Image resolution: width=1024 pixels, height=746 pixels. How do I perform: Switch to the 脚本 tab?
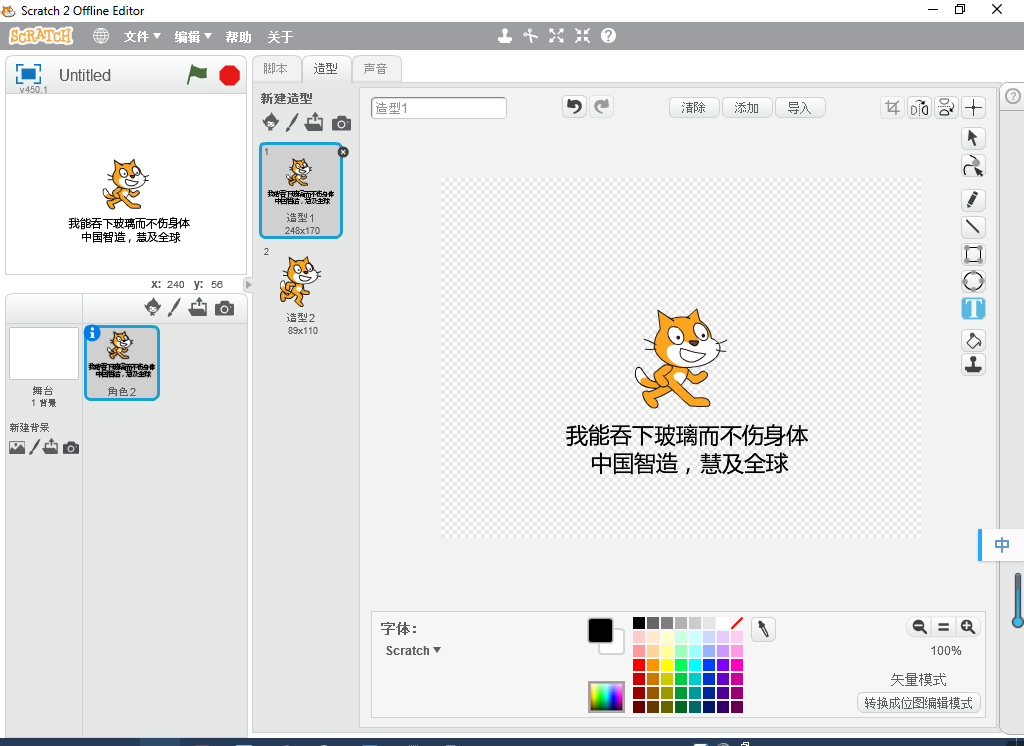click(x=275, y=69)
